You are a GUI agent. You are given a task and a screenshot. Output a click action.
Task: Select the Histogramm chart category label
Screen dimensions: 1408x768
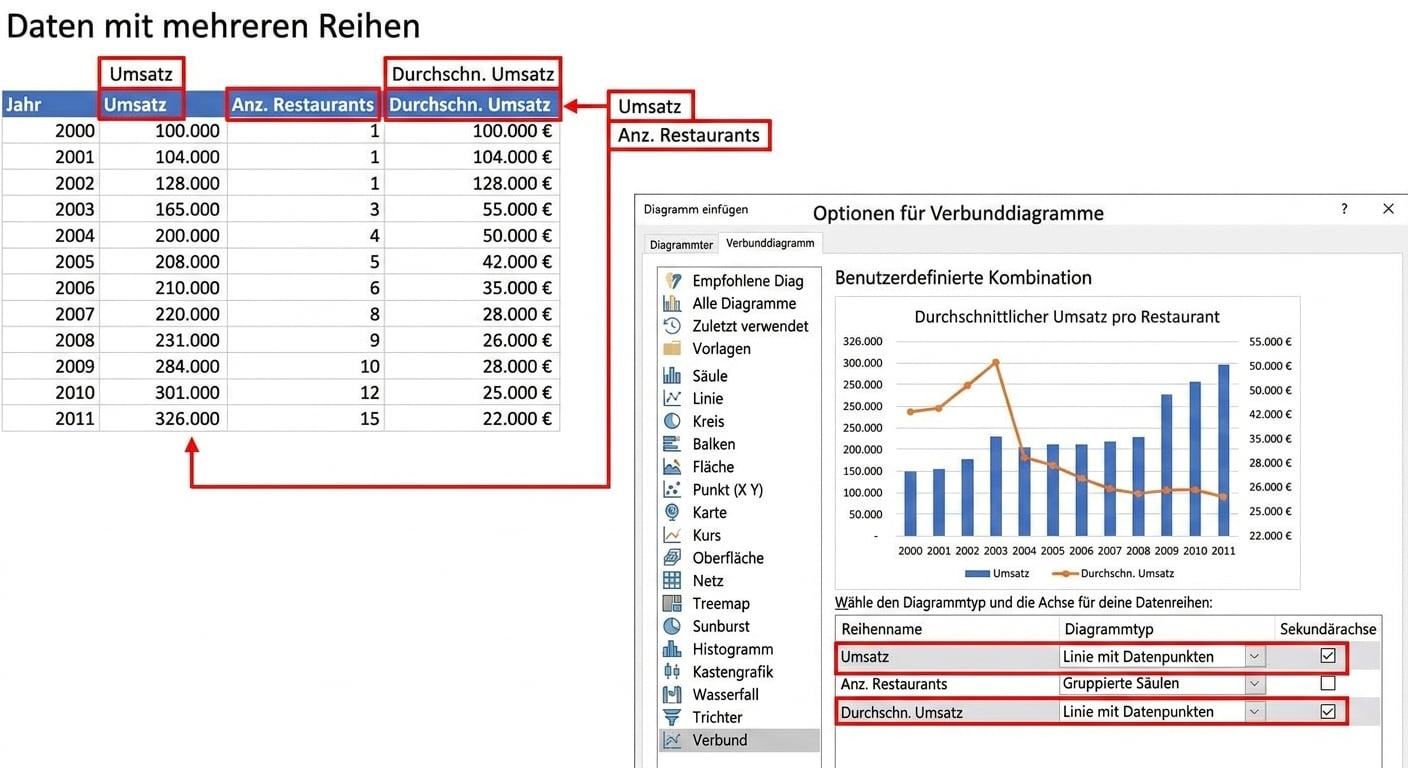tap(733, 649)
